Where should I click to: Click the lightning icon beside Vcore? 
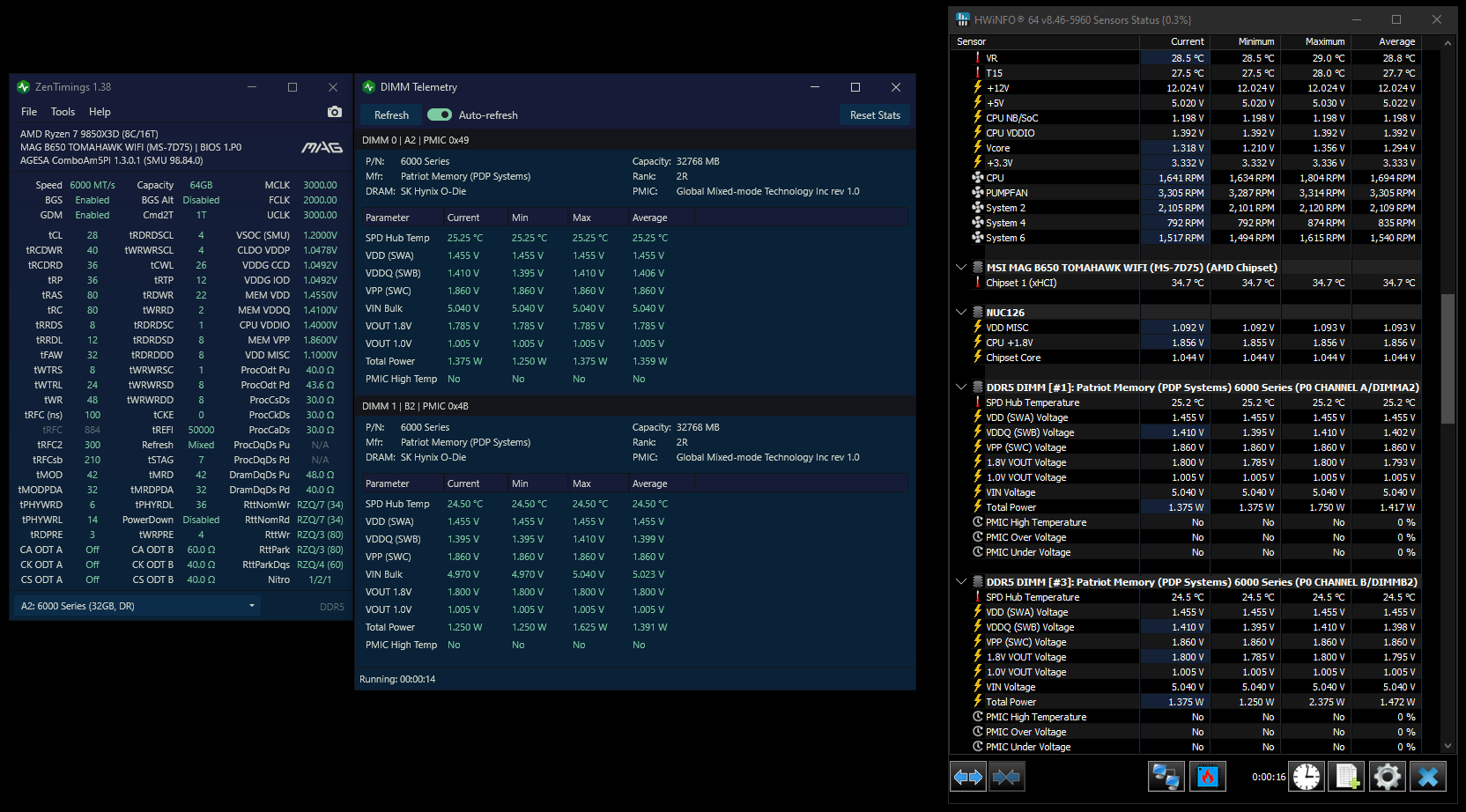[978, 148]
